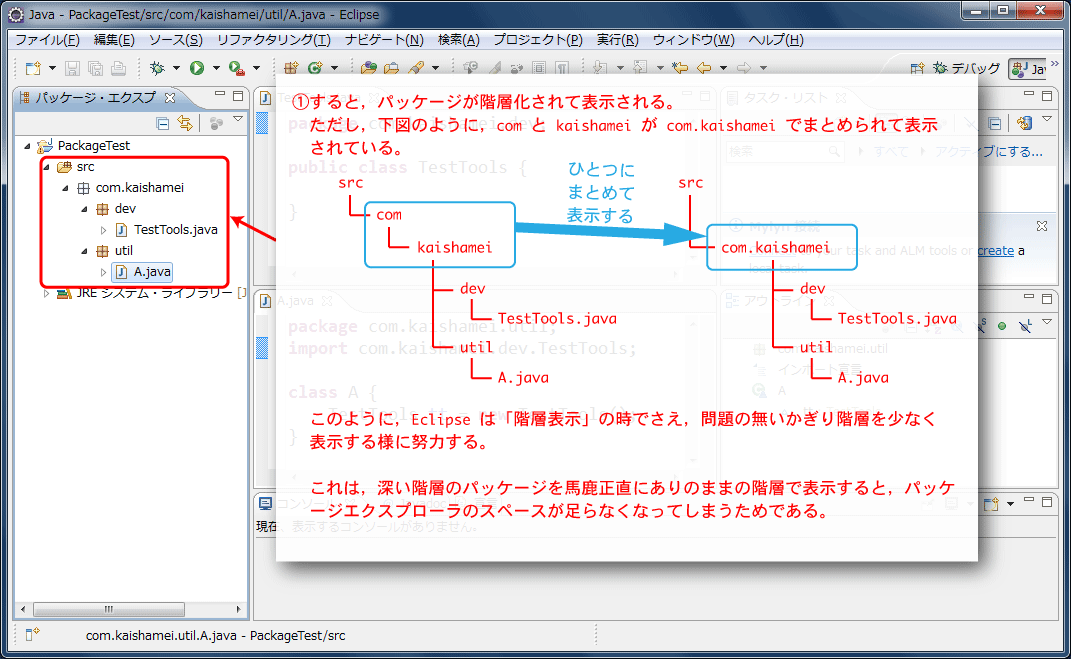Expand the TestTools.java tree node
Screen dimensions: 1071x659
(x=103, y=230)
